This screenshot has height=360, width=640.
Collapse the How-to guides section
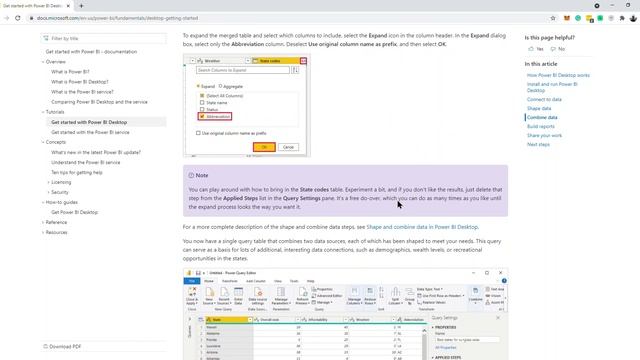[x=43, y=202]
